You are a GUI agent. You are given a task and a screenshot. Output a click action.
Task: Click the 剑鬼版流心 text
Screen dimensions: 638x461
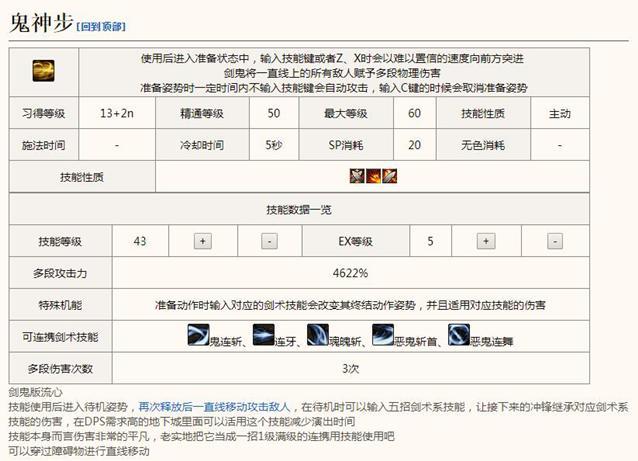(x=35, y=392)
